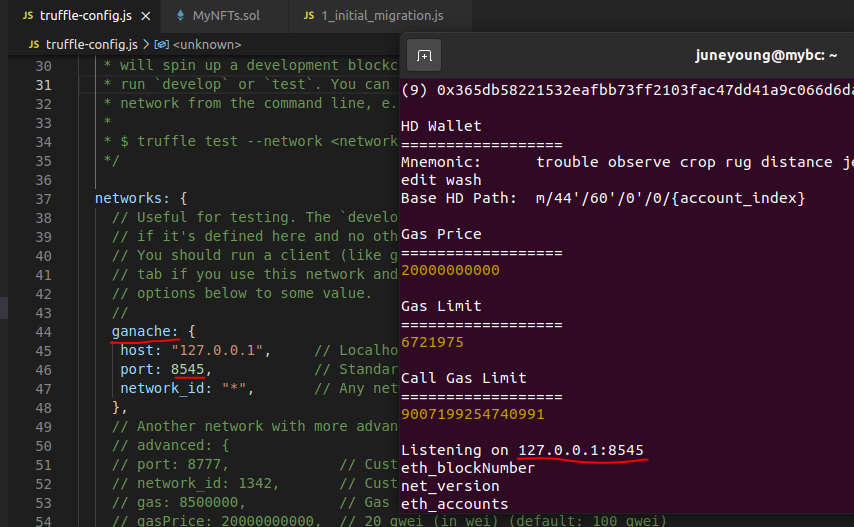The height and width of the screenshot is (527, 854).
Task: Click the 'ganache:' network key
Action: (x=145, y=331)
